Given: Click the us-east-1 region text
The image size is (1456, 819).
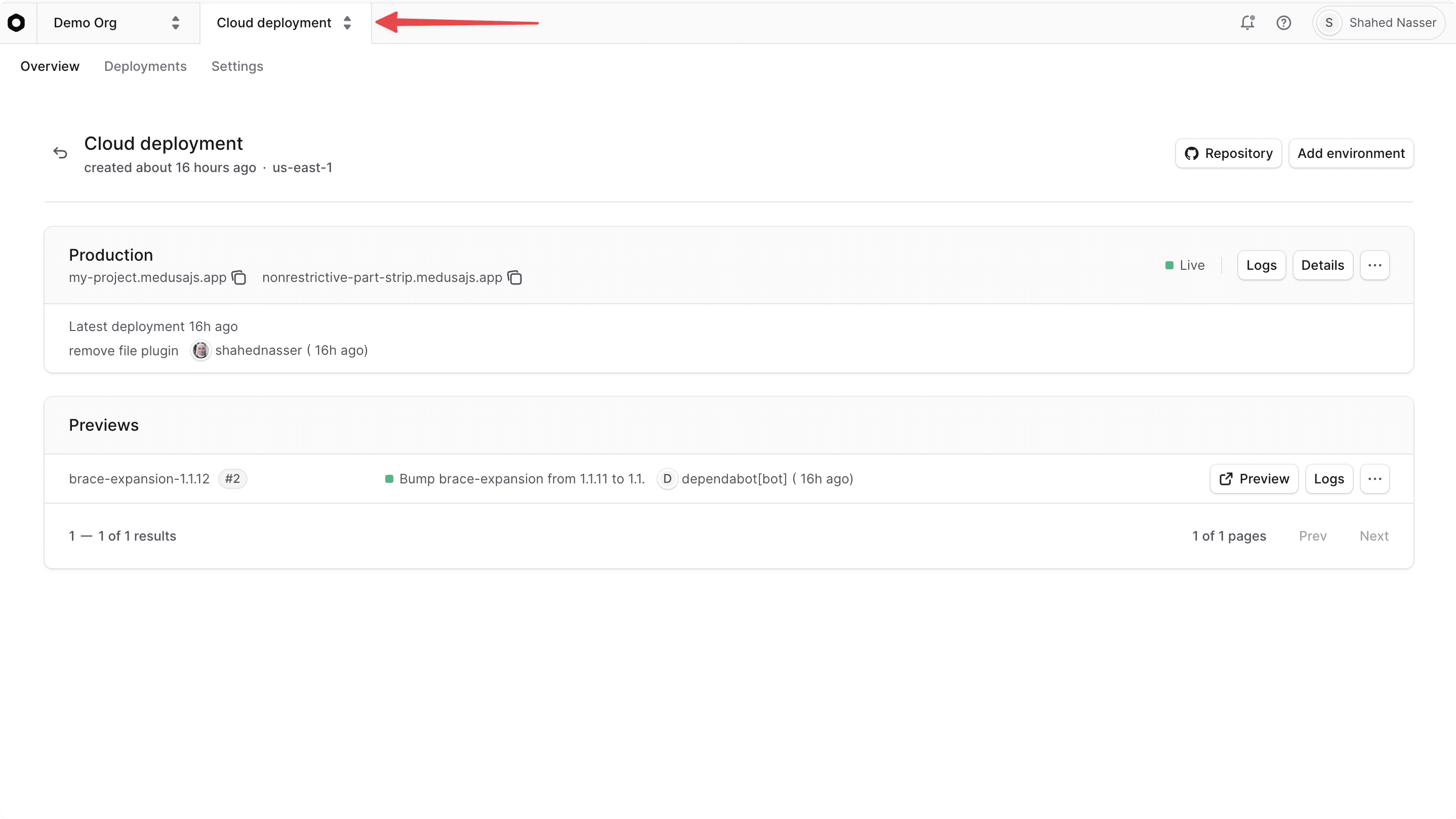Looking at the screenshot, I should [302, 168].
